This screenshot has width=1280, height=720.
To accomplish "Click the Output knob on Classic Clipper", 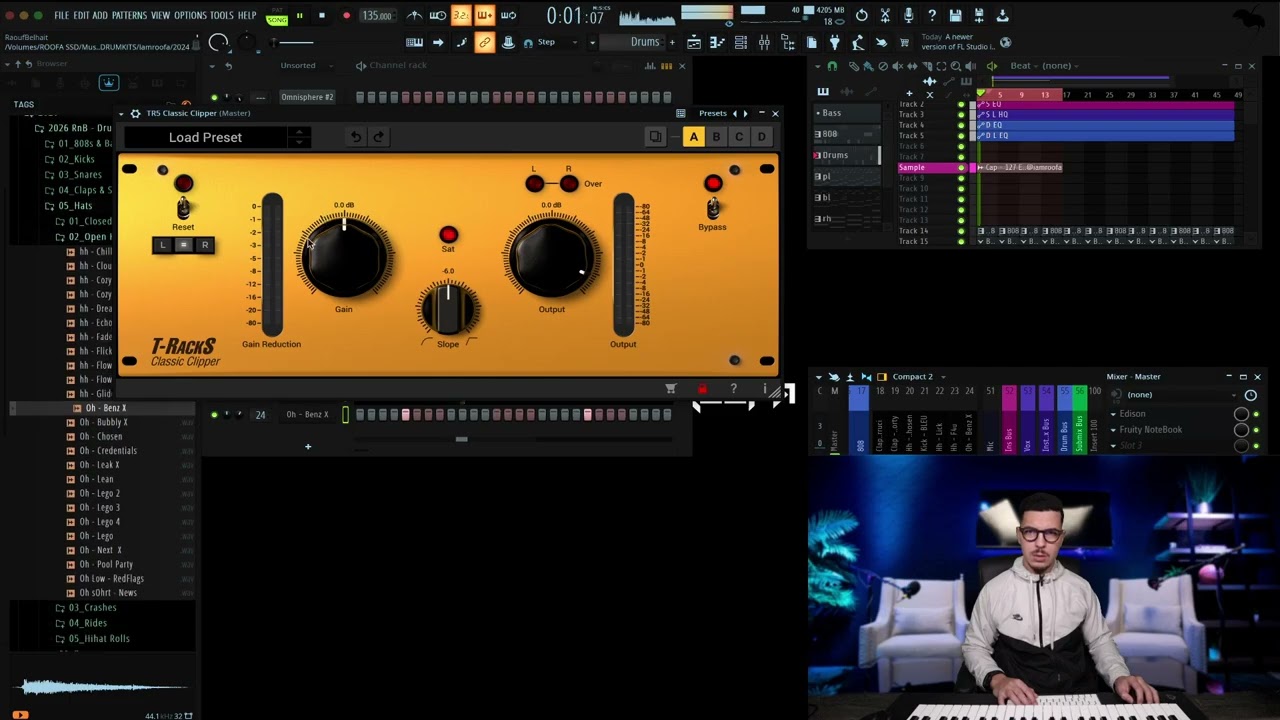I will click(x=552, y=256).
